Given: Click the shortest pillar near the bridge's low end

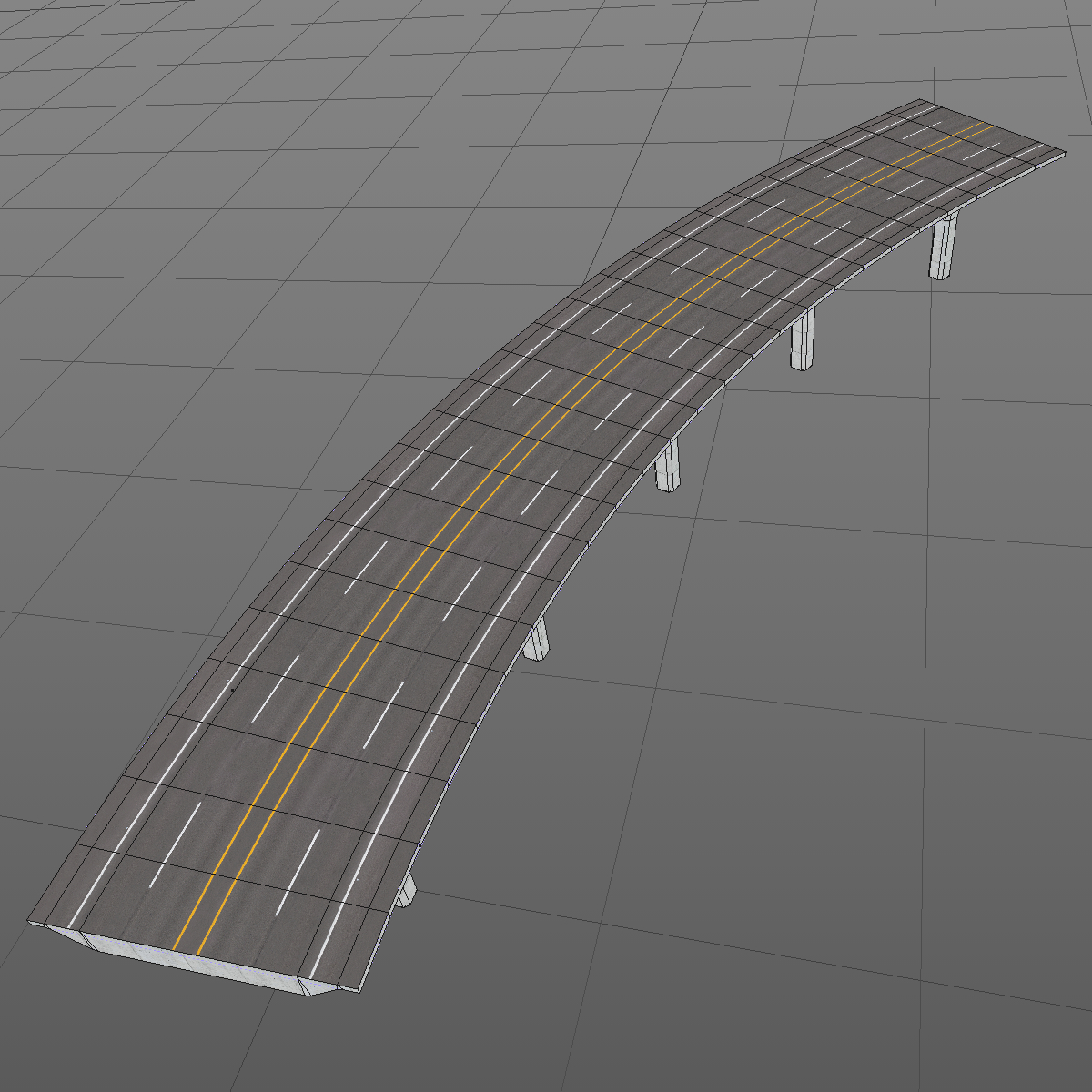Looking at the screenshot, I should 407,887.
